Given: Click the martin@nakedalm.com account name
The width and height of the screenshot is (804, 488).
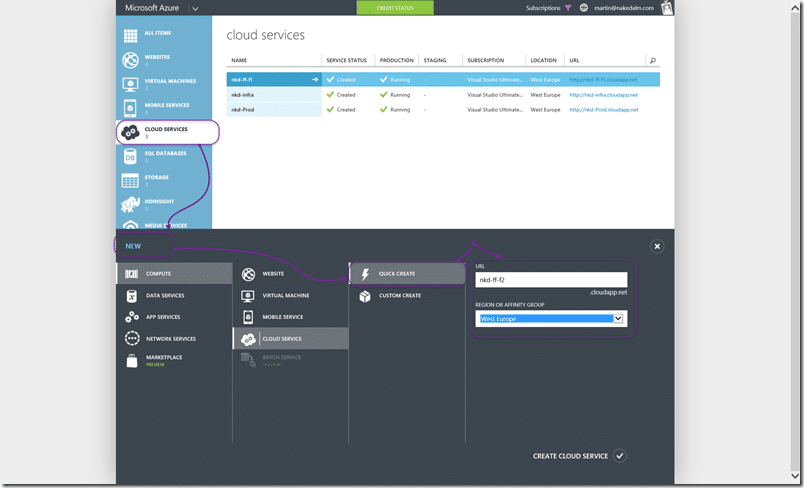Looking at the screenshot, I should [624, 8].
